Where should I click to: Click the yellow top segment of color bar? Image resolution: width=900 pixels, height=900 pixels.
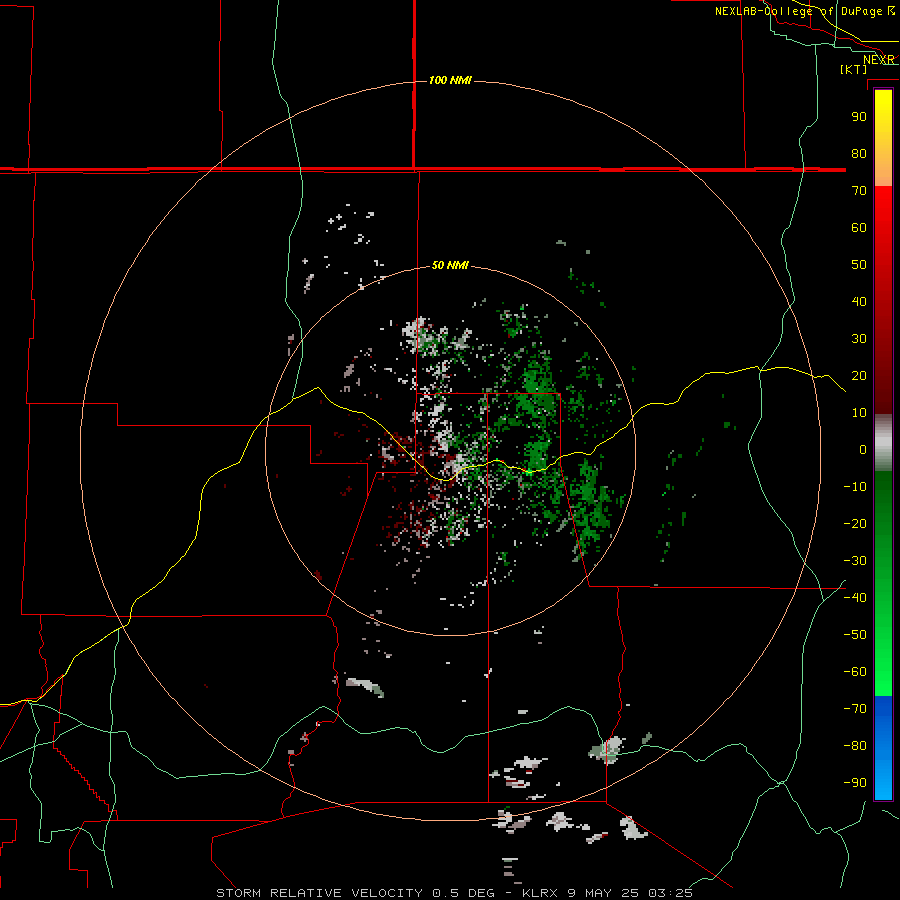click(883, 138)
